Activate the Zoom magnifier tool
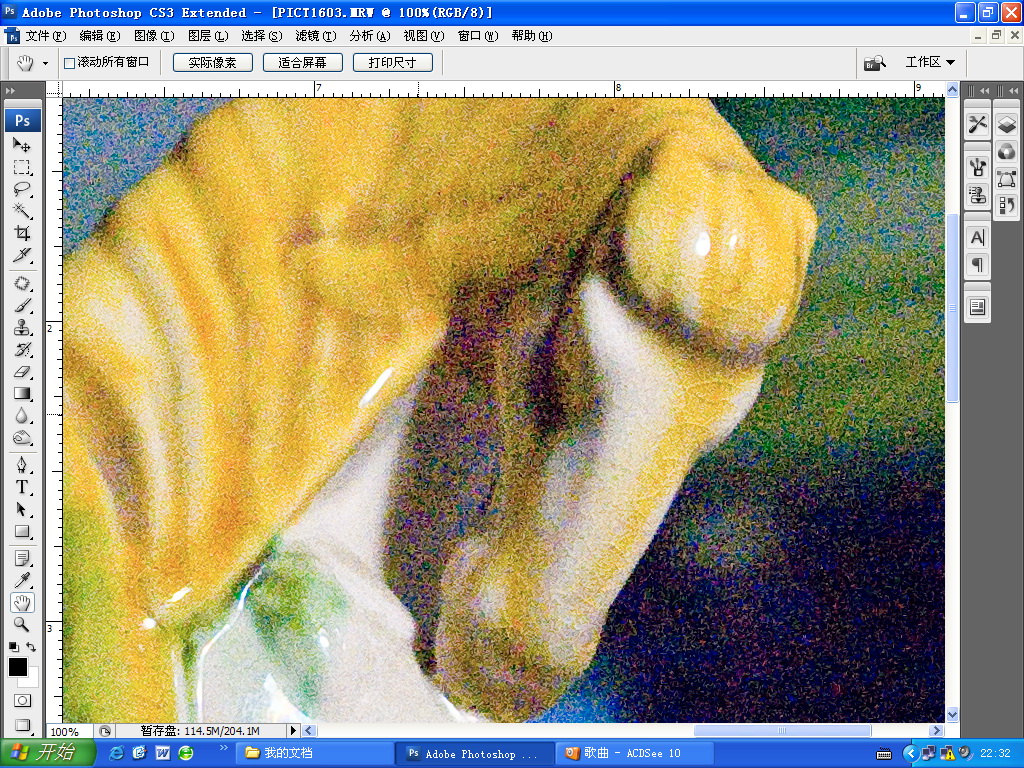The width and height of the screenshot is (1024, 768). (x=22, y=624)
